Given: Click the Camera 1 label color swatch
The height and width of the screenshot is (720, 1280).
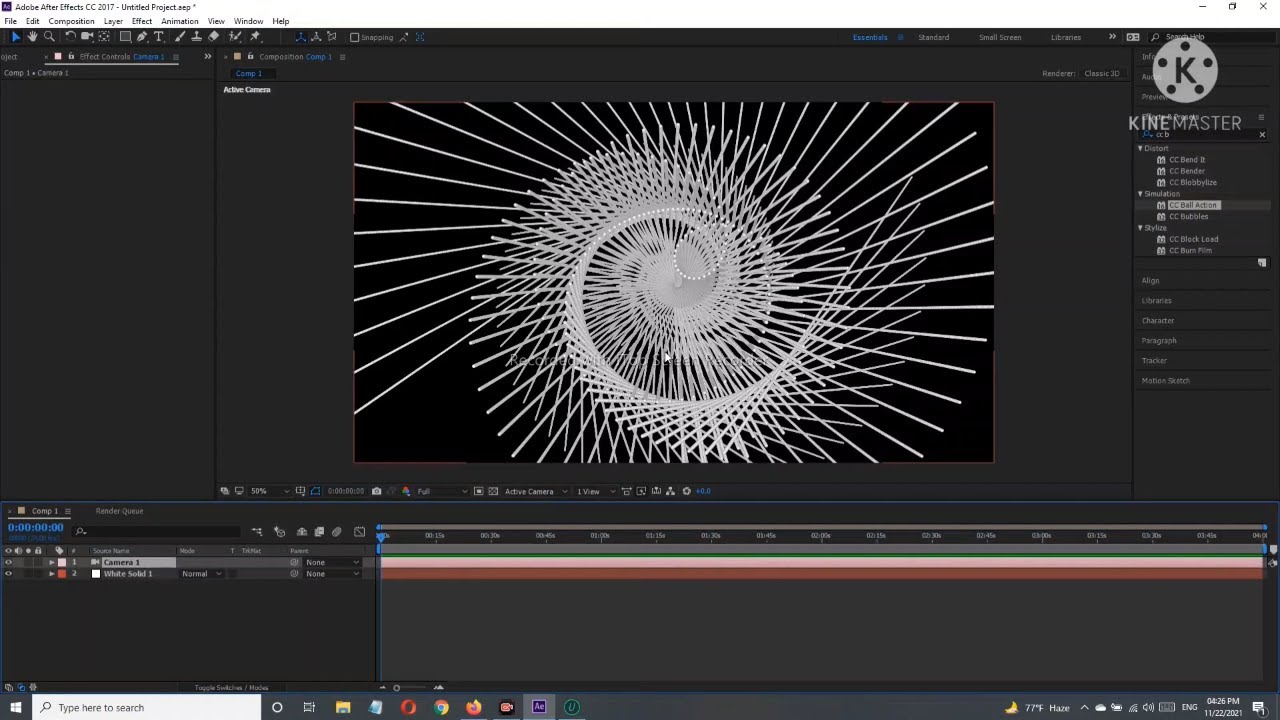Looking at the screenshot, I should pos(62,562).
